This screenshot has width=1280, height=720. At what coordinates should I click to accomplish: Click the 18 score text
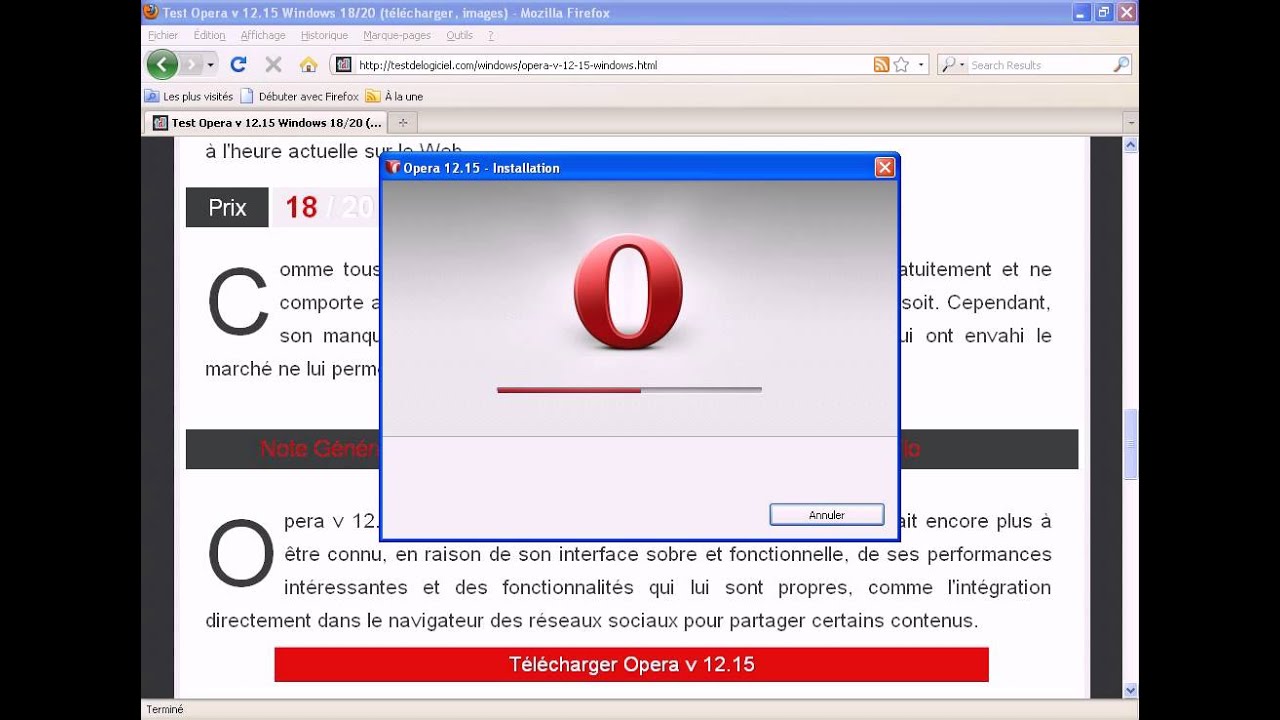(x=301, y=207)
